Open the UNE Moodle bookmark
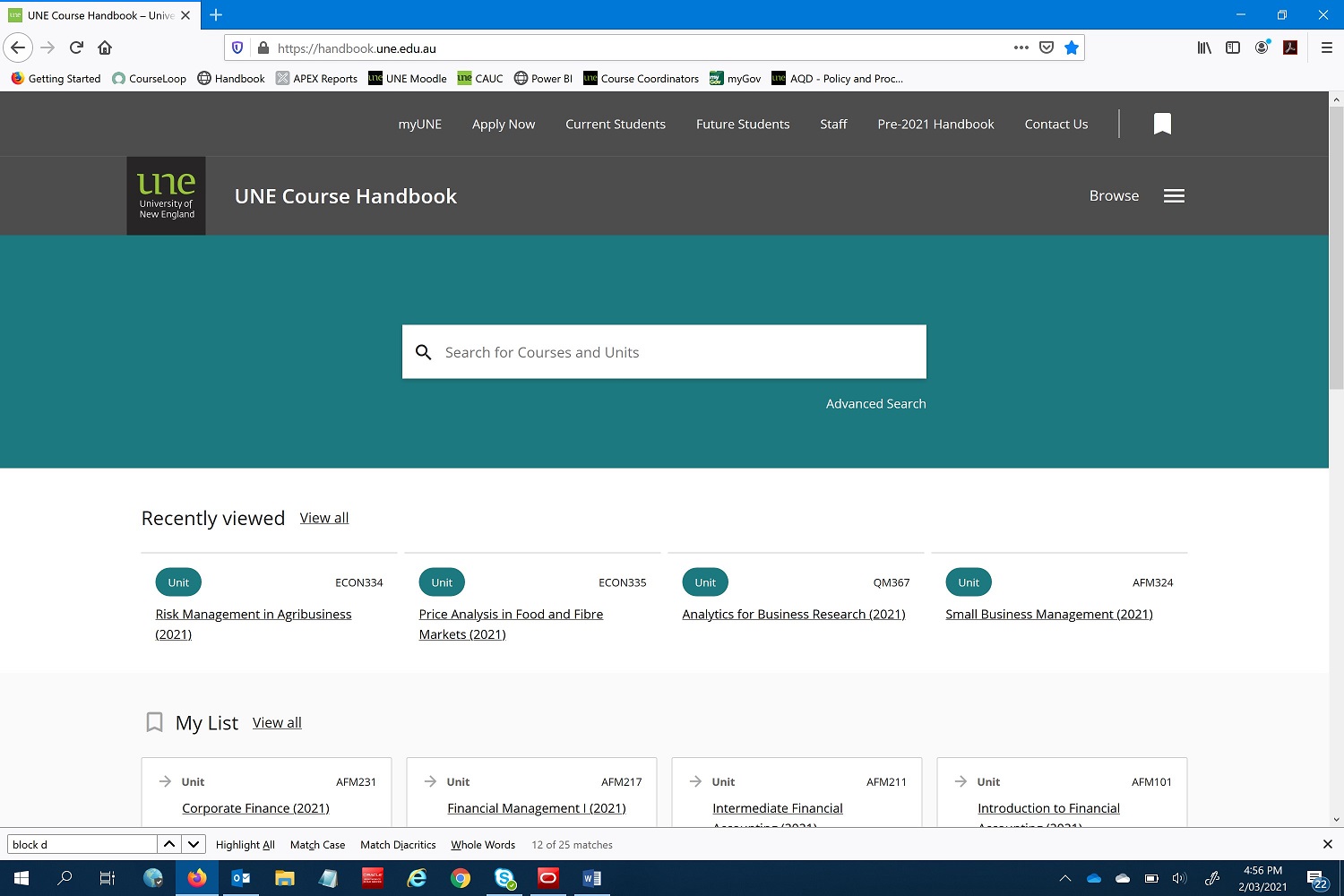 [x=408, y=79]
